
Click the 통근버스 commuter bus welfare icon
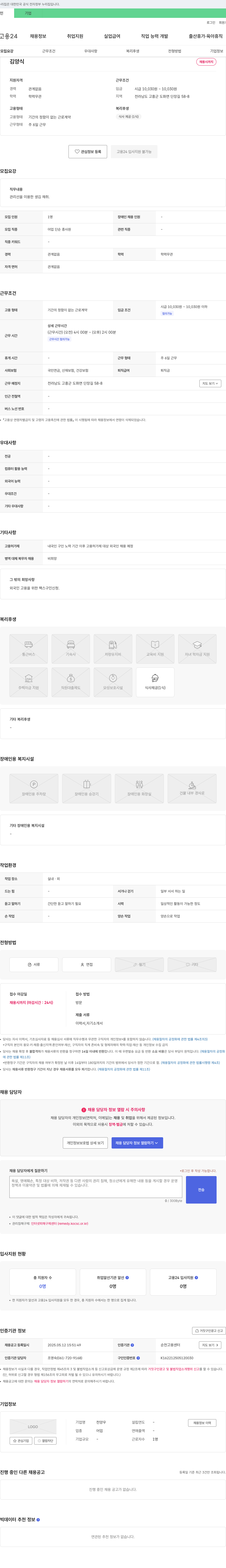click(x=29, y=649)
